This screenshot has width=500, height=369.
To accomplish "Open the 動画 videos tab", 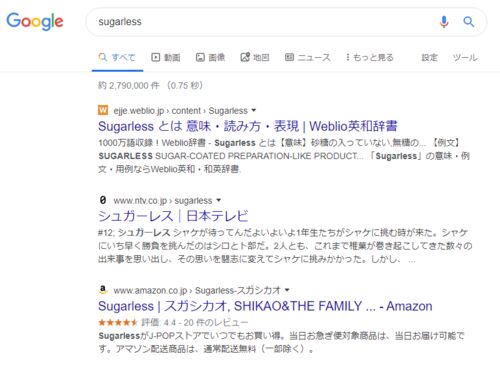I will click(x=166, y=57).
